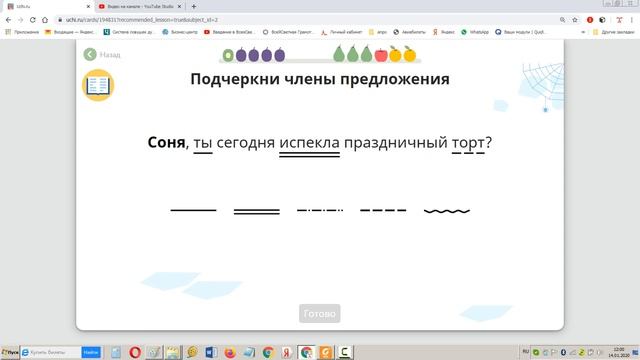Open the browser home page

point(45,20)
